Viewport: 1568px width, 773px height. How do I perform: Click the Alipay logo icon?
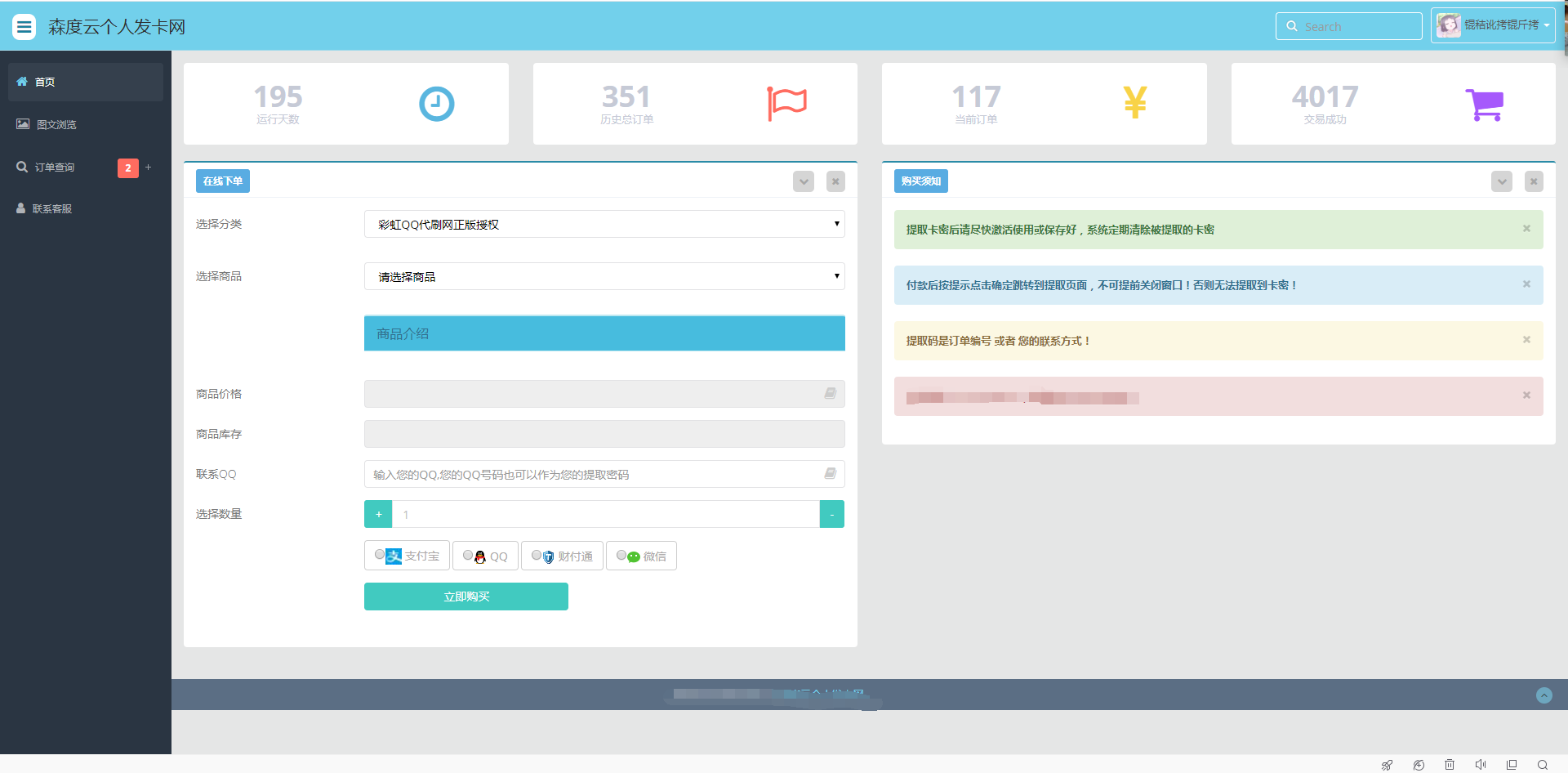[x=394, y=556]
